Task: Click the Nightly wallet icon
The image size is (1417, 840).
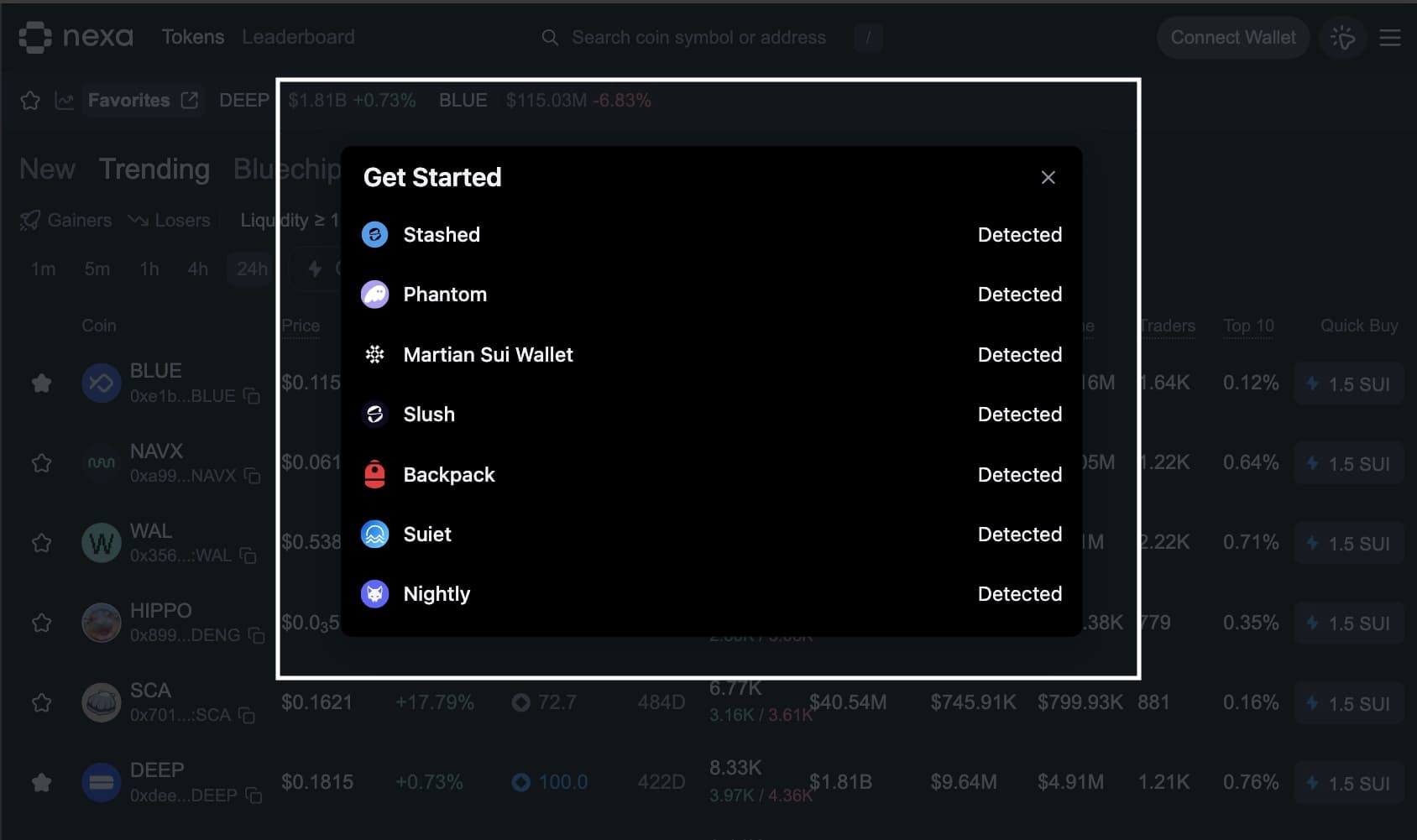Action: tap(375, 593)
